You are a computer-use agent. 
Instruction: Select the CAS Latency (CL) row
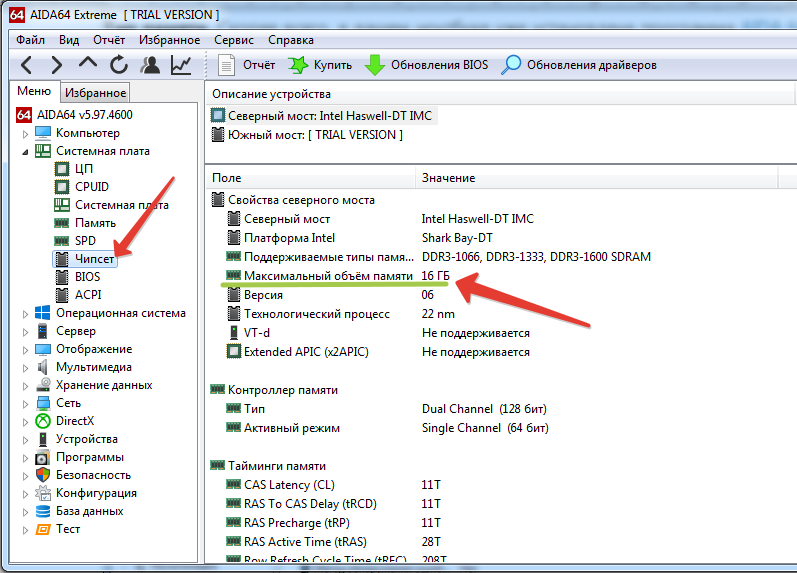tap(333, 485)
